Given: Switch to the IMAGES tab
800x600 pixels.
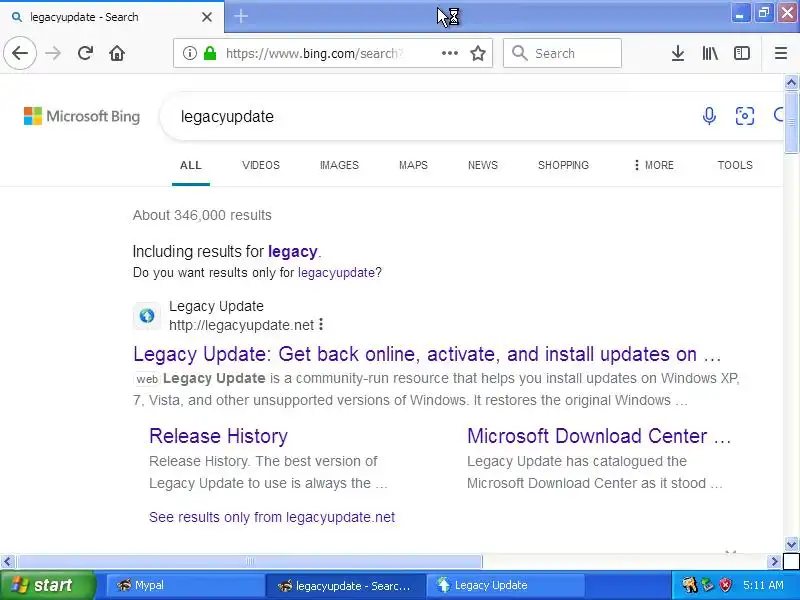Looking at the screenshot, I should pyautogui.click(x=339, y=165).
